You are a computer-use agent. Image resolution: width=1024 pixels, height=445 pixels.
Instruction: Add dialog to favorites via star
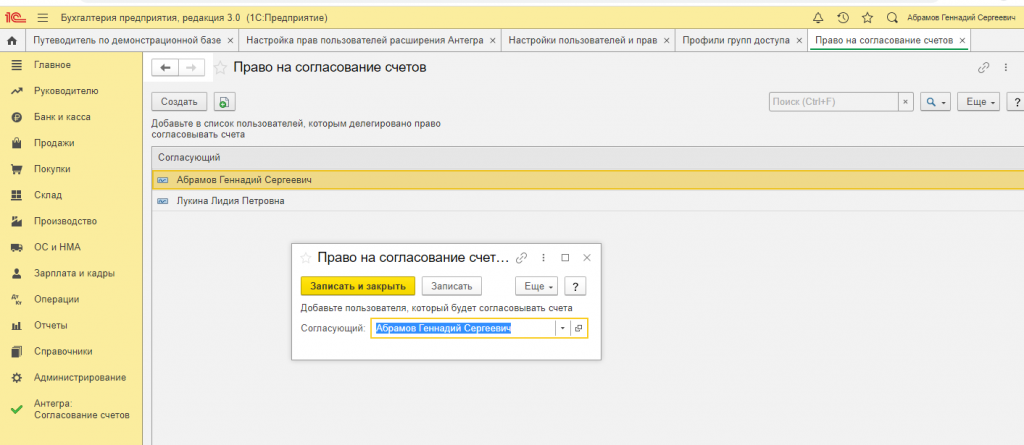tap(306, 258)
